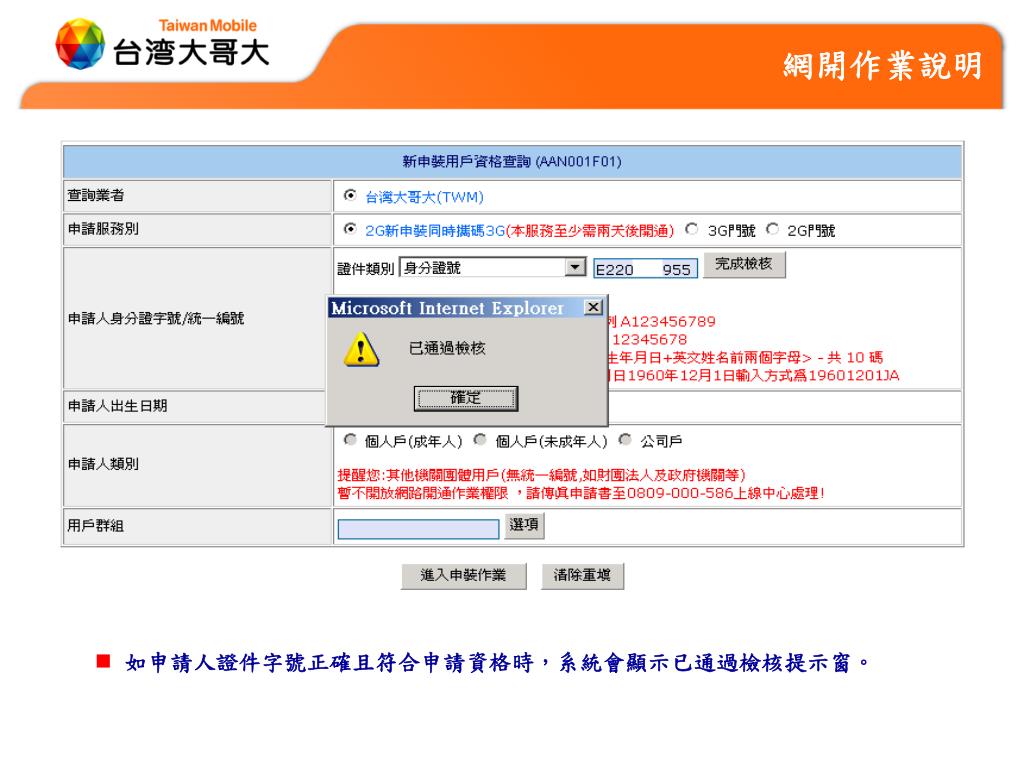Click the 用戶群組 label
1024x768 pixels.
(x=96, y=526)
